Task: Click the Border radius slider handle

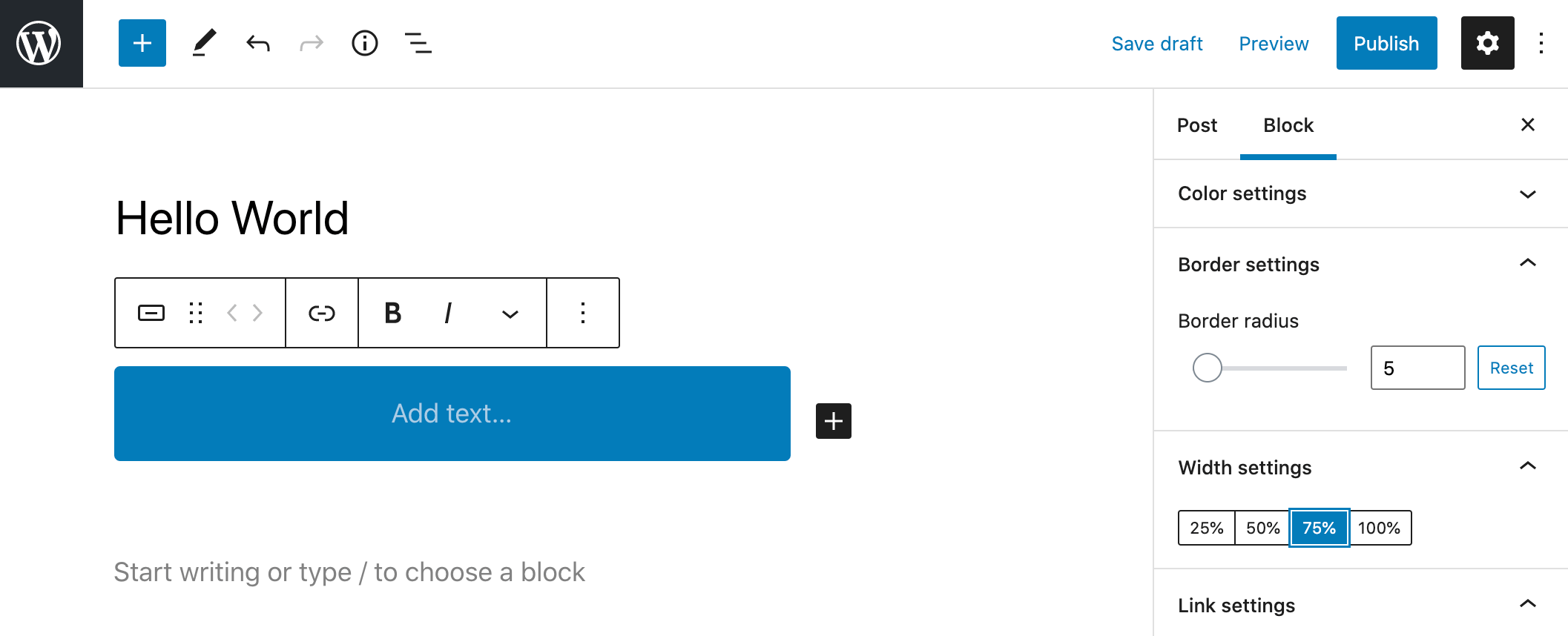Action: 1207,368
